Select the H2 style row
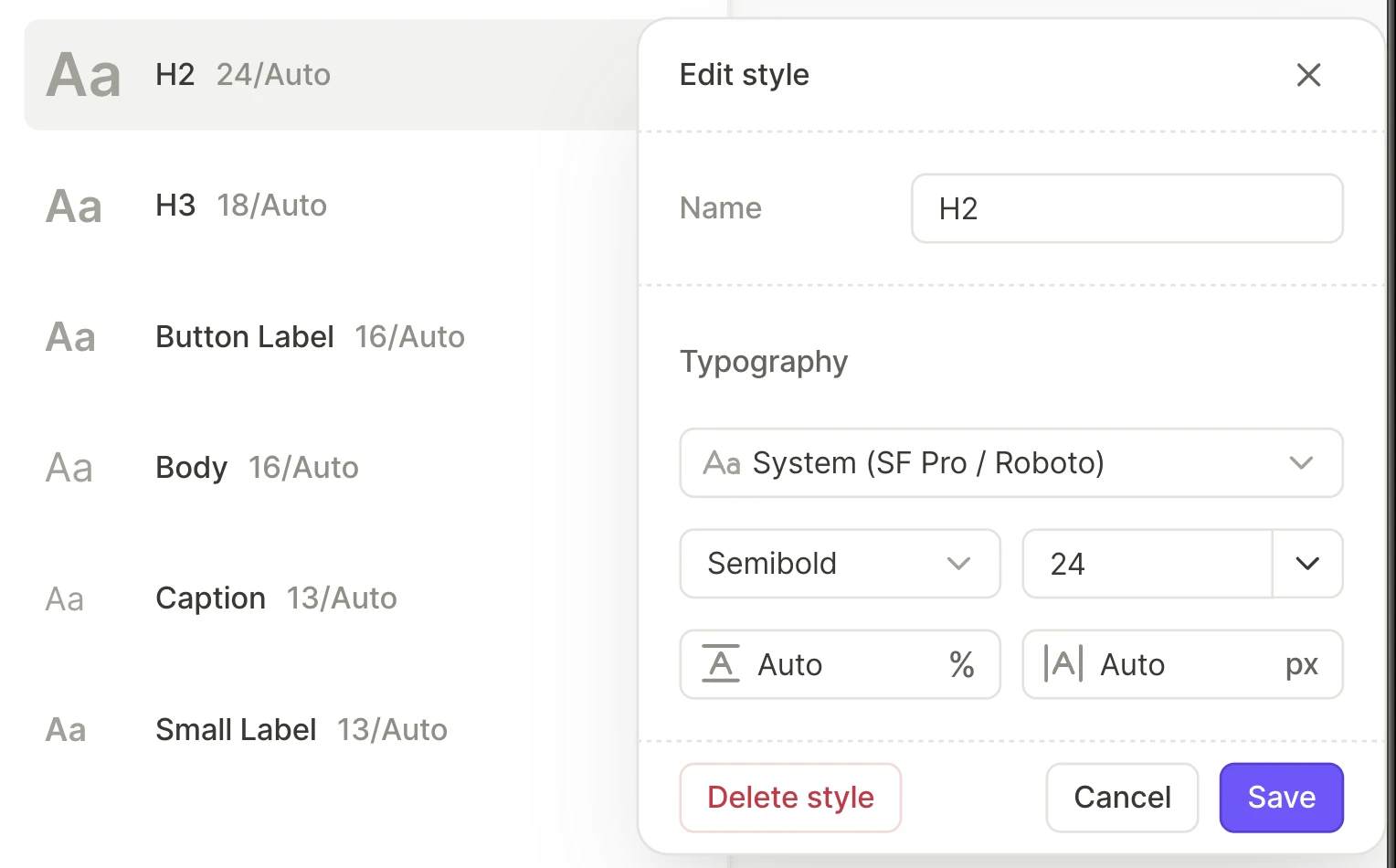 [331, 75]
